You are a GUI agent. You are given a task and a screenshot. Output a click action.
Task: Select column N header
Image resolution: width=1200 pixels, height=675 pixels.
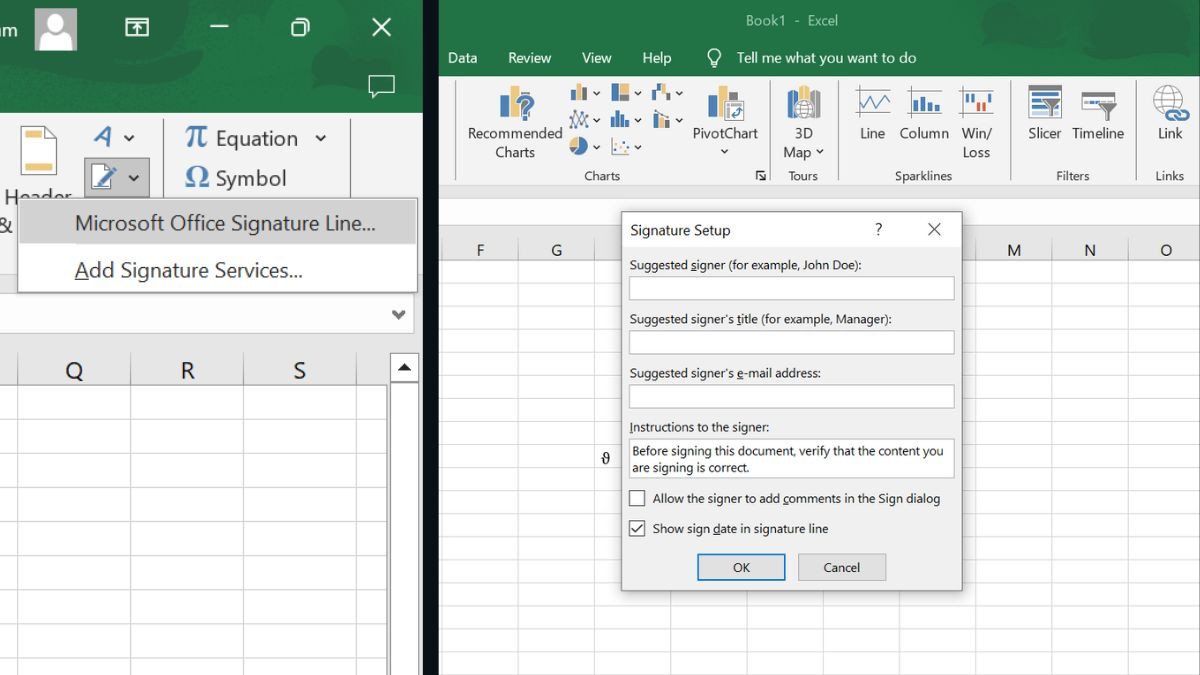tap(1090, 250)
